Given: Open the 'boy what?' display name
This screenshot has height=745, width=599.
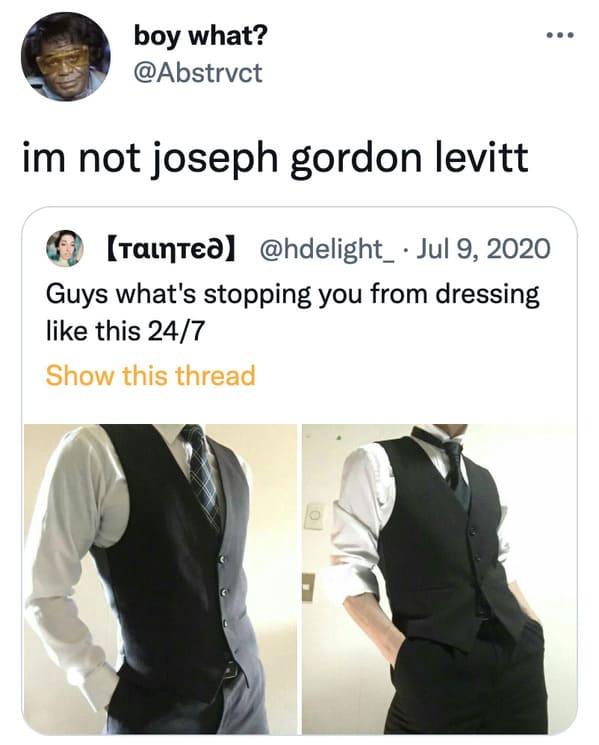Looking at the screenshot, I should coord(200,36).
